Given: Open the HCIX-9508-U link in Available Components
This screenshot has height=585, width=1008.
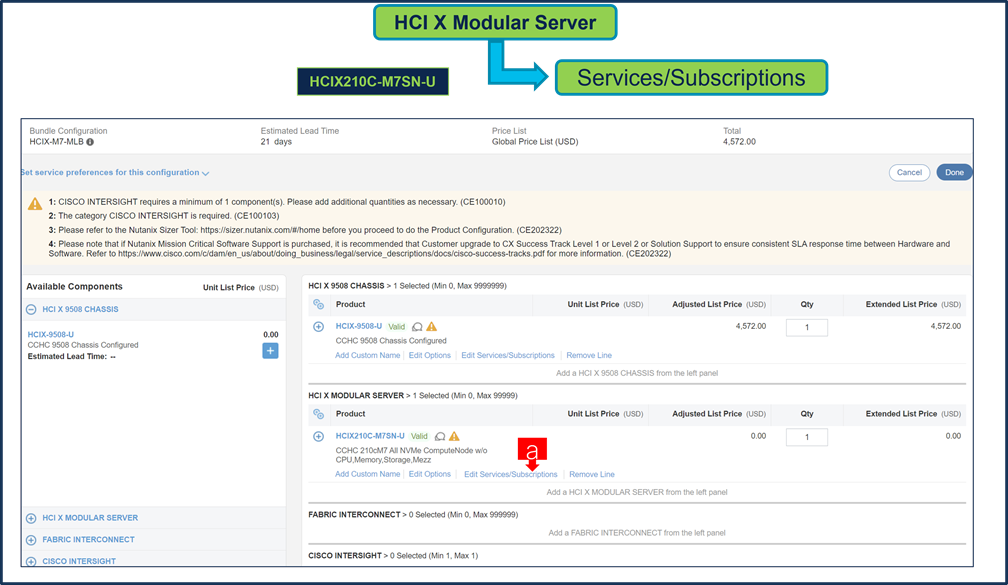Looking at the screenshot, I should [x=51, y=334].
